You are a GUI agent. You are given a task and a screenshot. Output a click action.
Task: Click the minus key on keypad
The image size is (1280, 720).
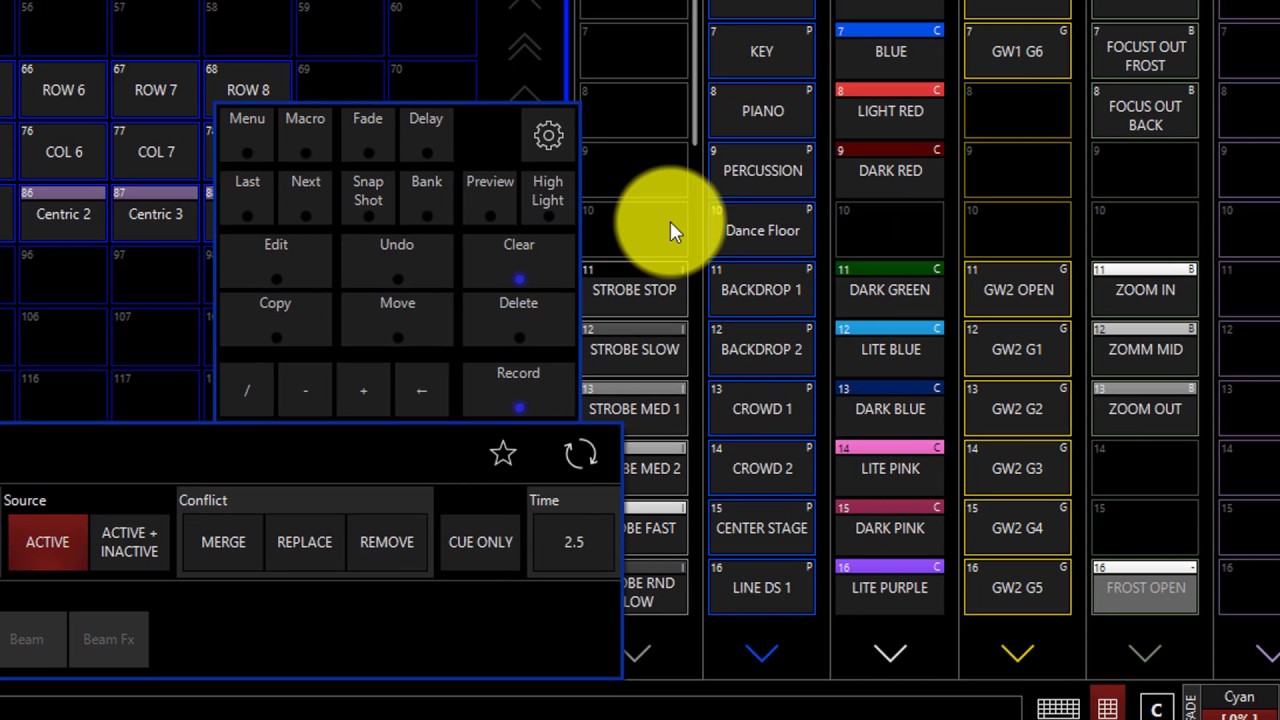(x=305, y=391)
